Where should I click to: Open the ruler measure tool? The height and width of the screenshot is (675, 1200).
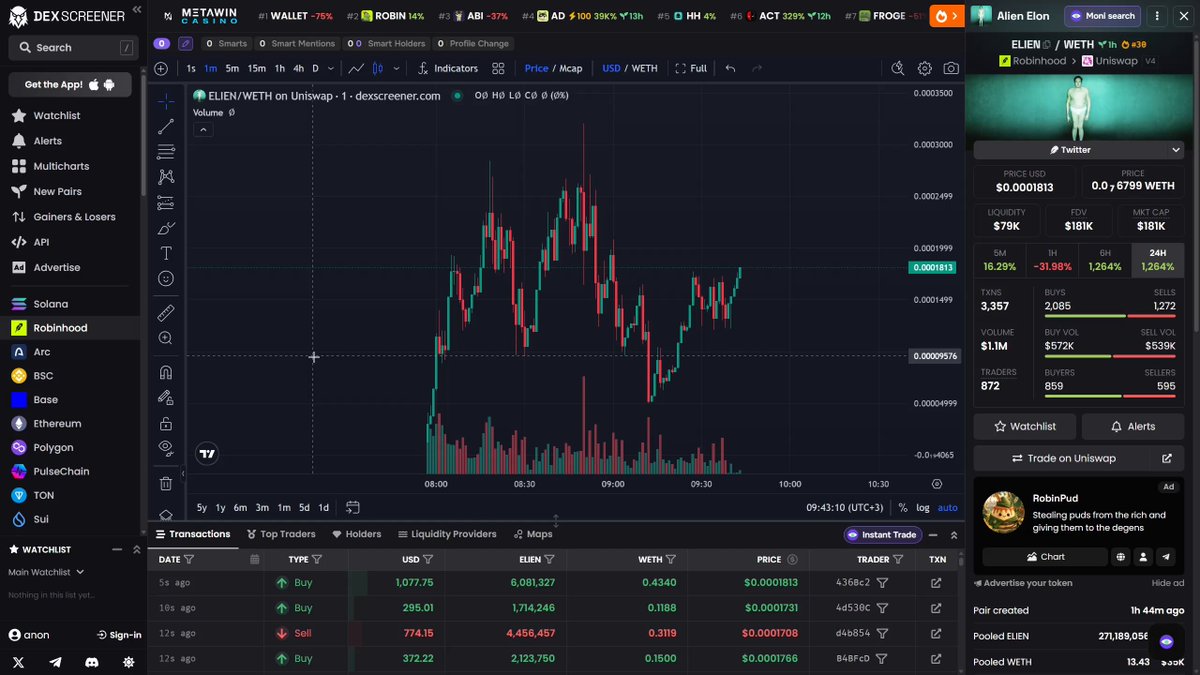pyautogui.click(x=166, y=313)
